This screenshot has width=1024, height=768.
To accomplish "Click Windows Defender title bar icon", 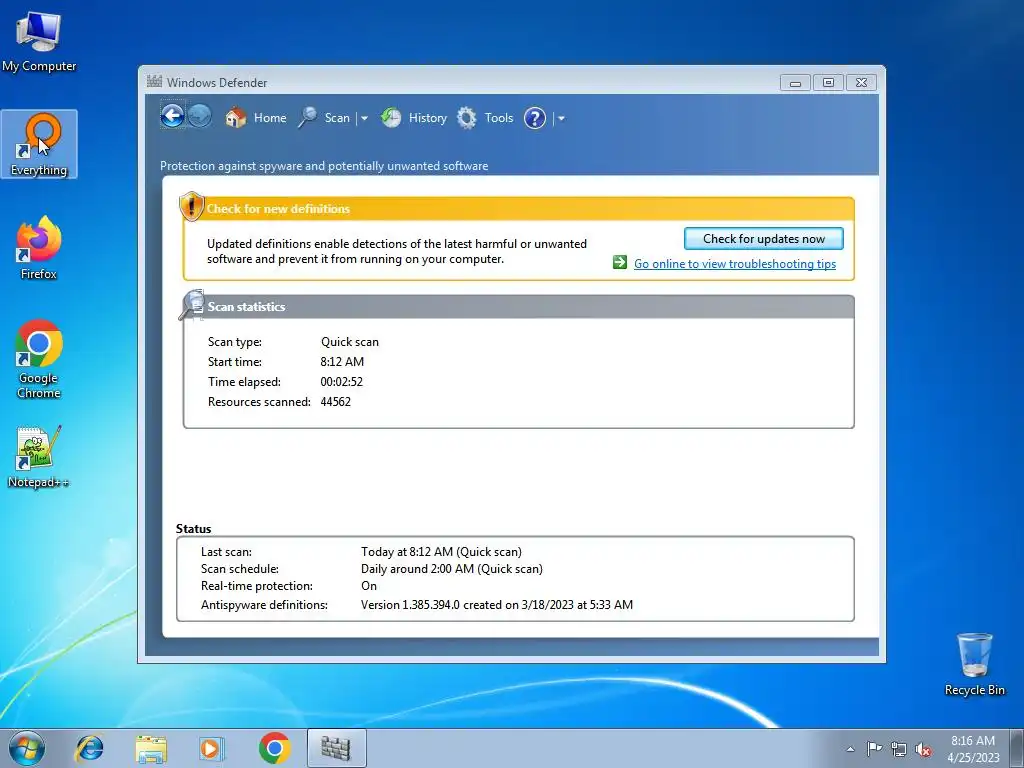I will coord(154,82).
